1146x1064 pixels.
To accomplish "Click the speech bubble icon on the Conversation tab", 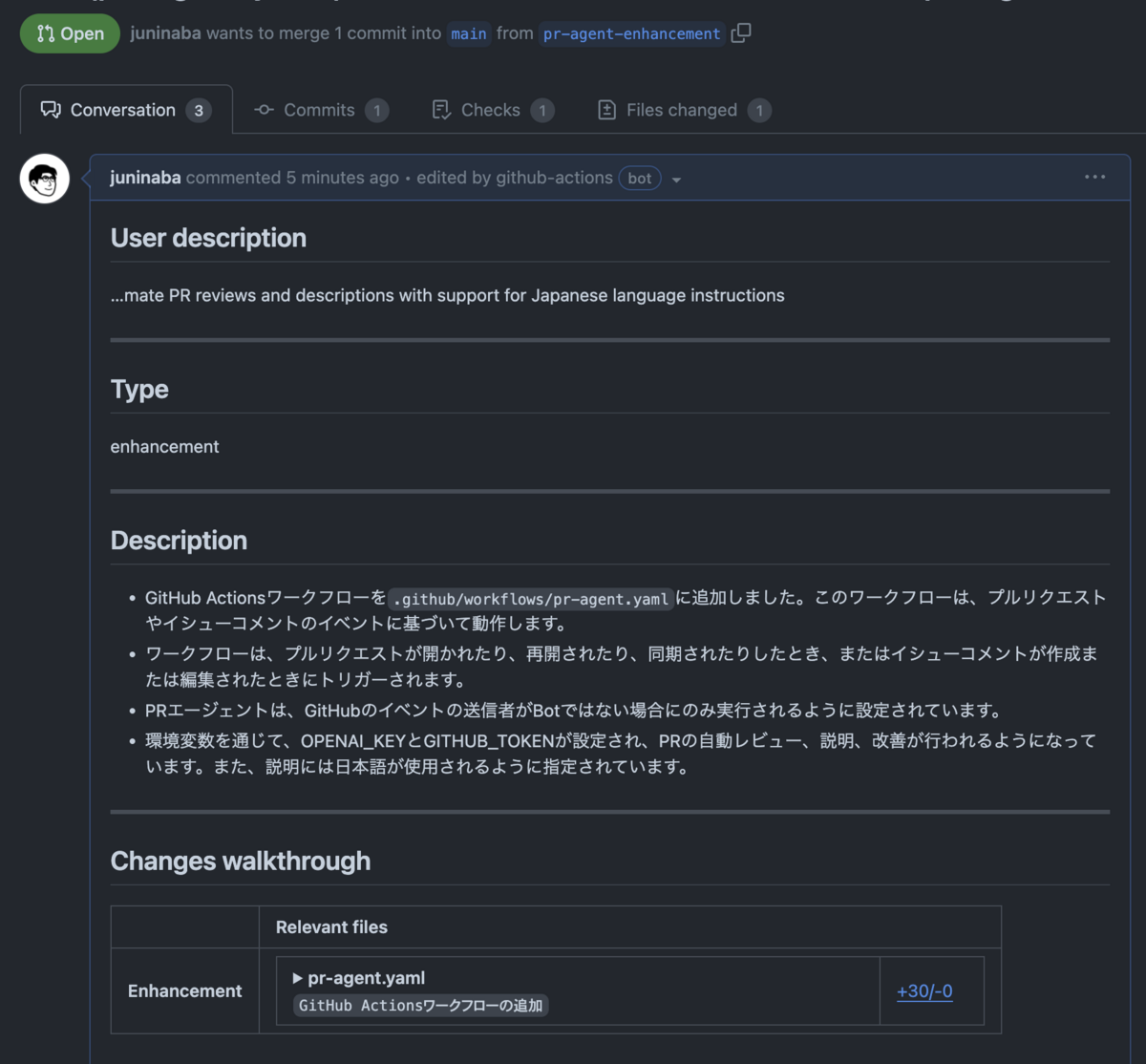I will 51,109.
